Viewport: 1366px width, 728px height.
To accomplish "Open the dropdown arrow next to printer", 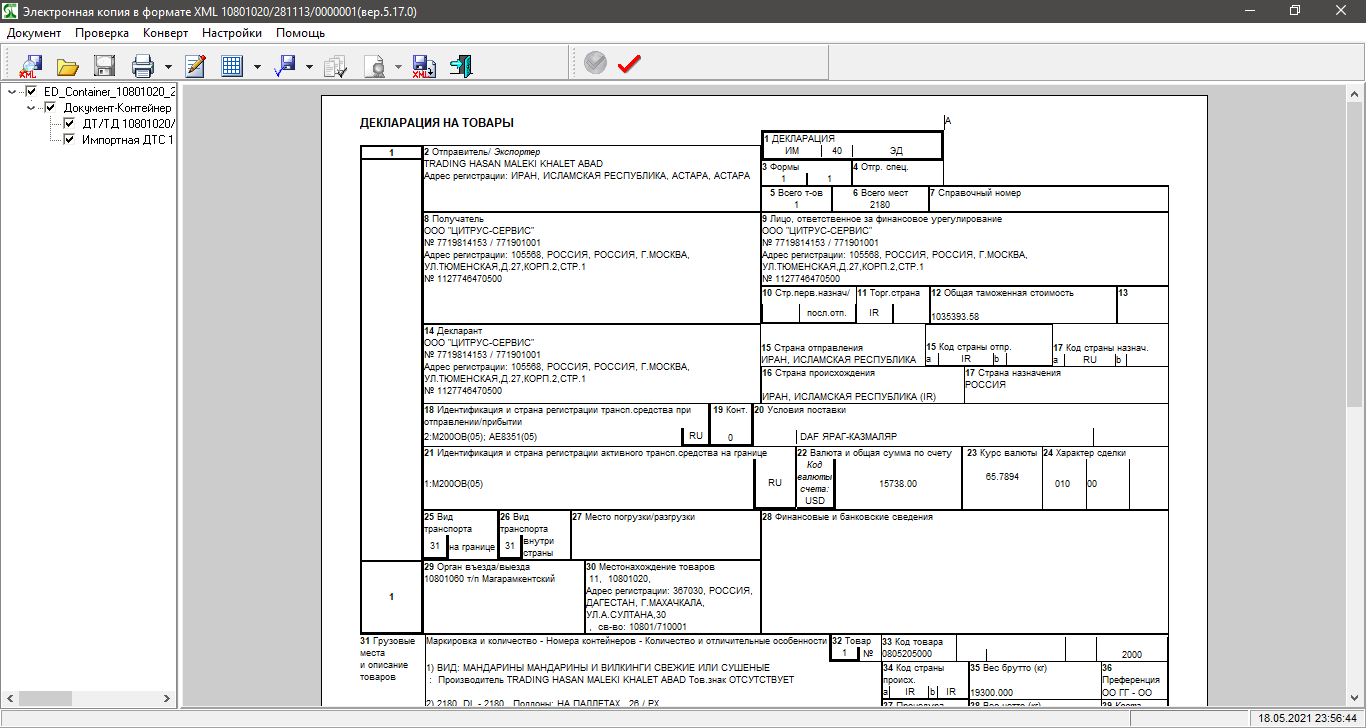I will point(168,67).
